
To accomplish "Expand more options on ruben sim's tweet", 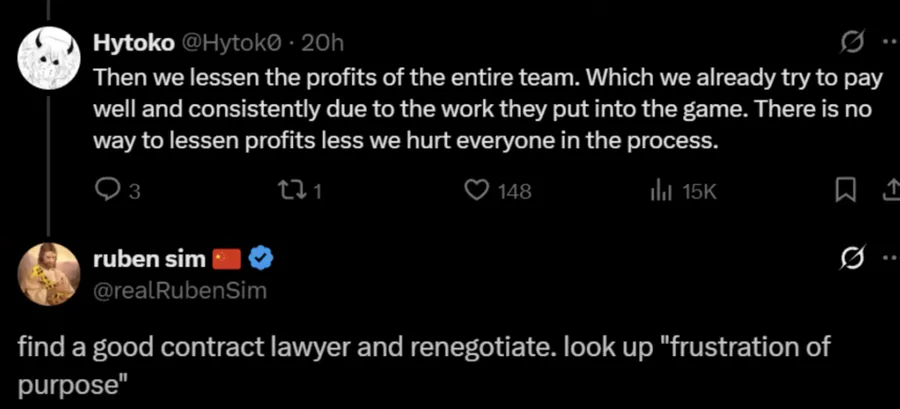I will [891, 259].
